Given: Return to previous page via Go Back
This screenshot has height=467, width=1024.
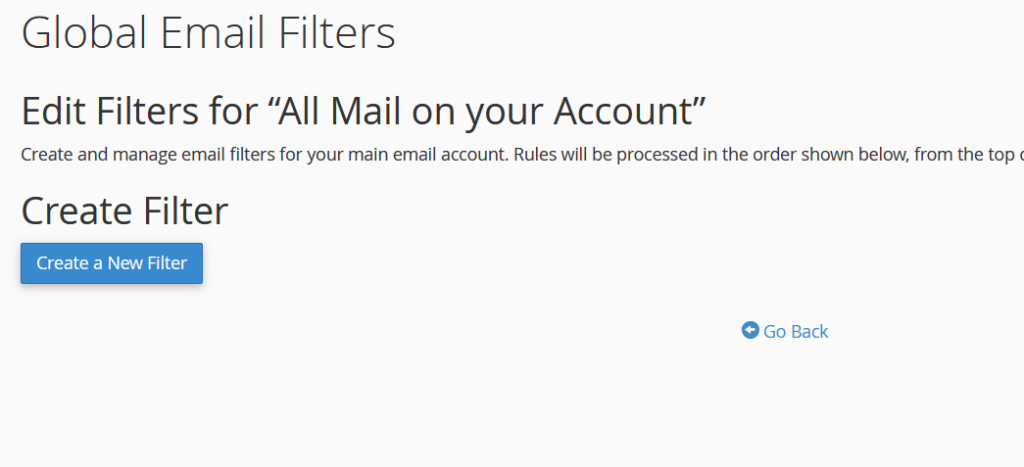Looking at the screenshot, I should (x=786, y=331).
